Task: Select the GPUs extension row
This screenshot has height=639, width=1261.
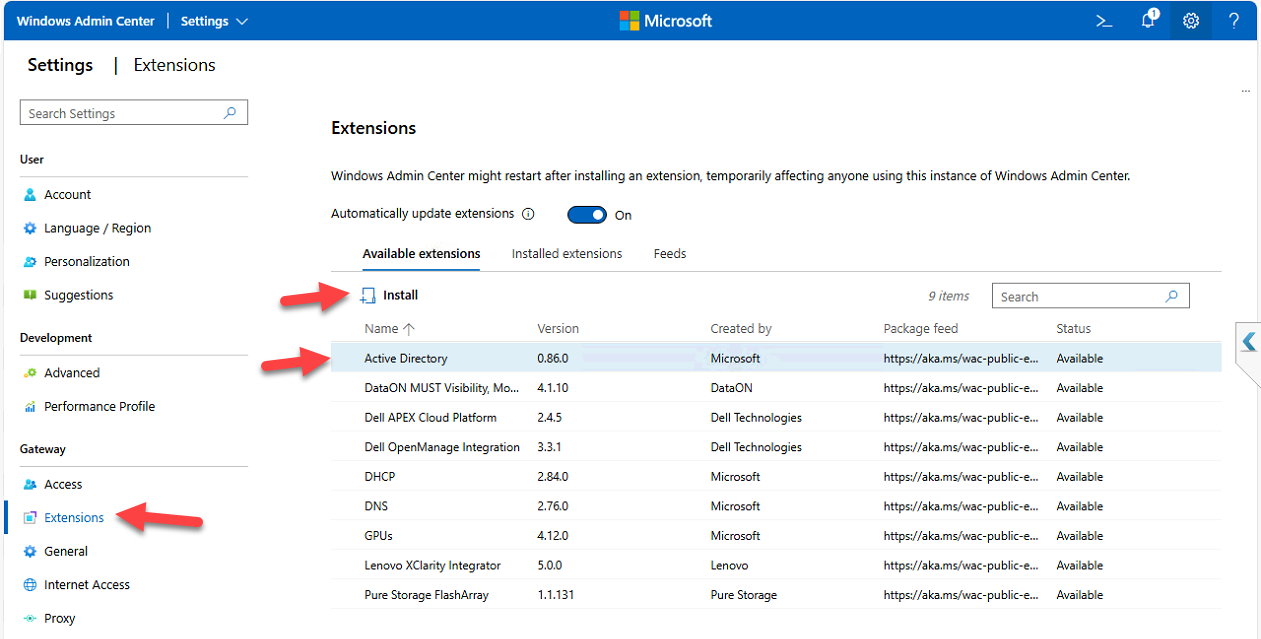Action: (776, 536)
